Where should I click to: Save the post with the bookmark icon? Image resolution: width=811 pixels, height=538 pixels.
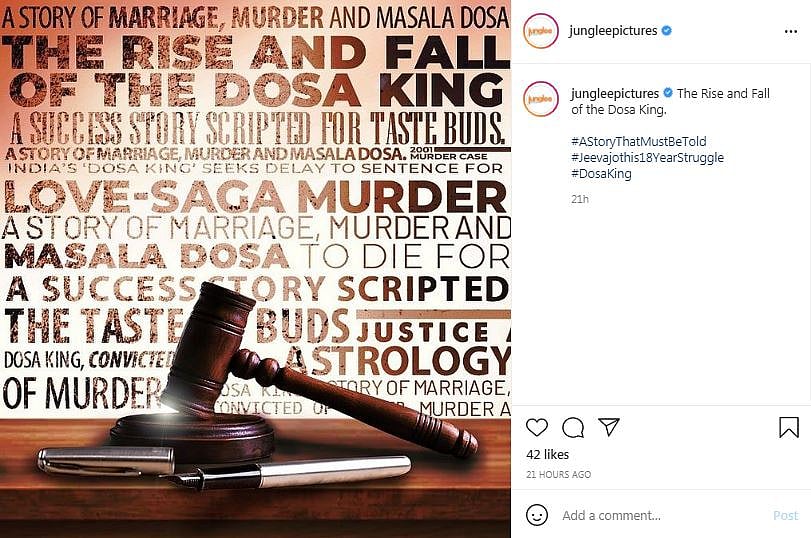(789, 427)
